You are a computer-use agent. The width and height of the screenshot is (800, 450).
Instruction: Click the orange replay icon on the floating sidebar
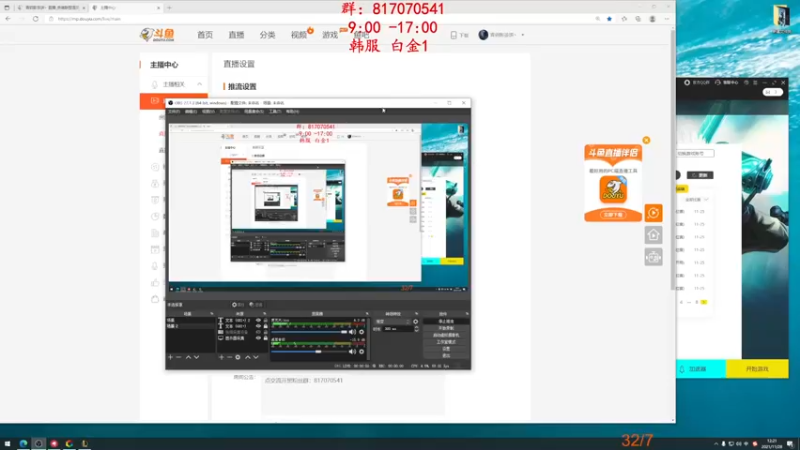pos(653,213)
